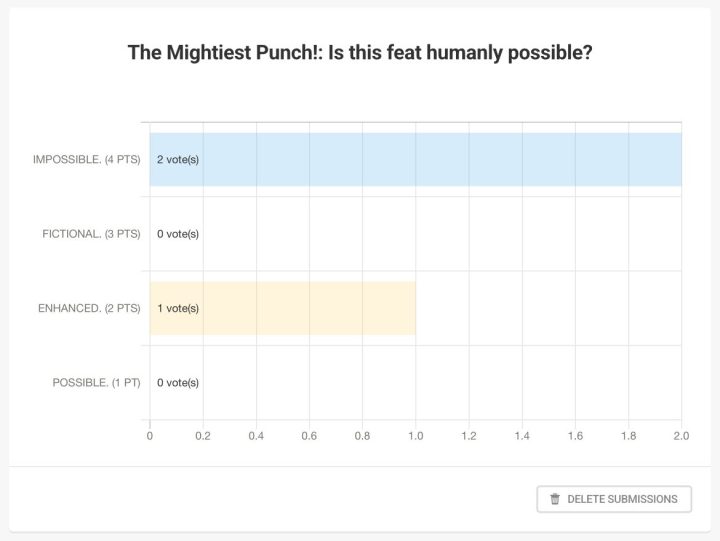720x541 pixels.
Task: Click the FICTIONAL. (3 PTS) label
Action: [x=91, y=234]
